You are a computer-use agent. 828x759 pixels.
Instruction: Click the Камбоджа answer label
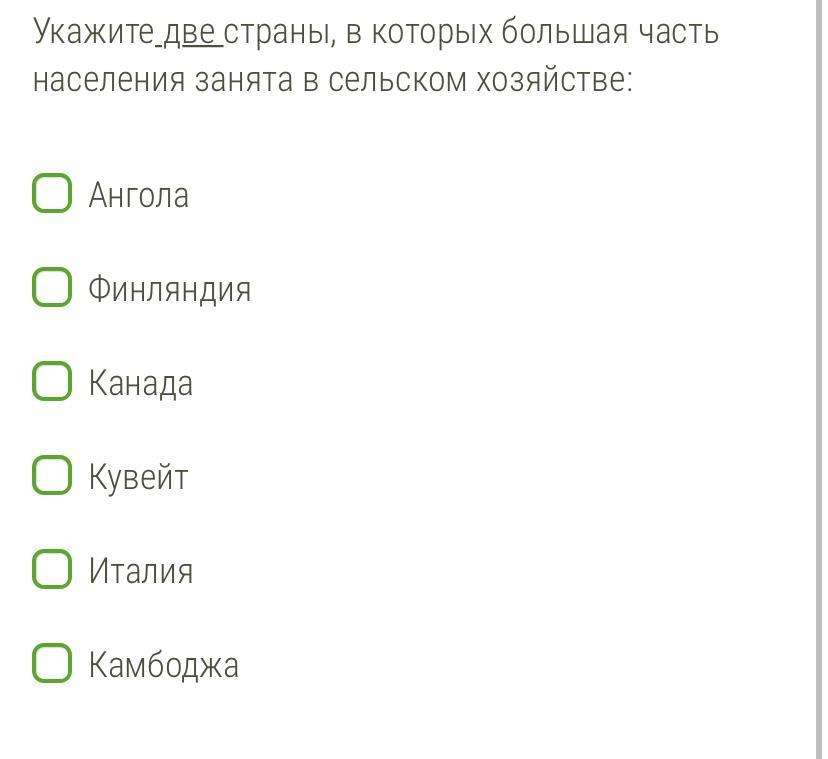click(163, 665)
